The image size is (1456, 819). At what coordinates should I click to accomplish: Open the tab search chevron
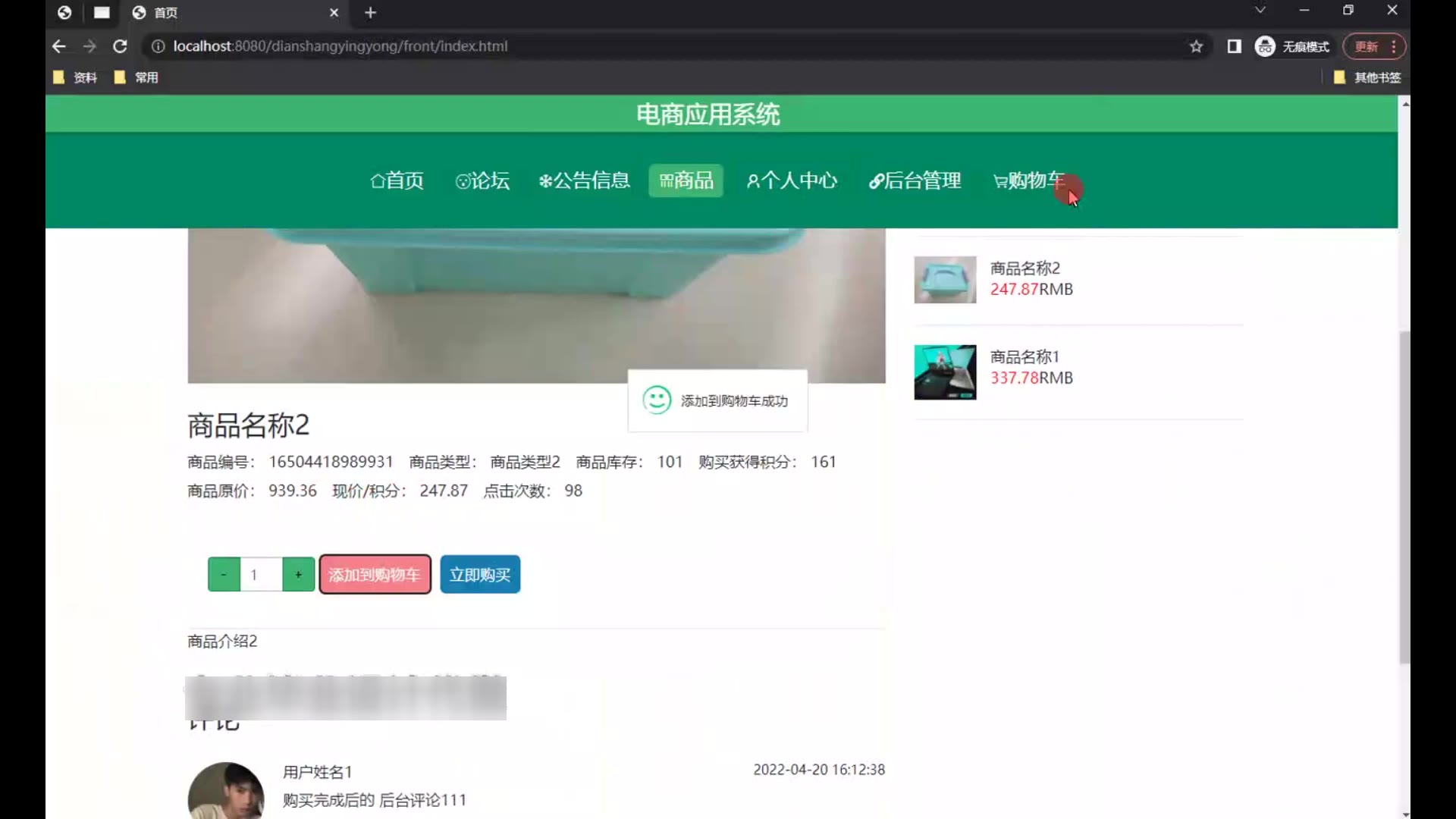[x=1260, y=11]
